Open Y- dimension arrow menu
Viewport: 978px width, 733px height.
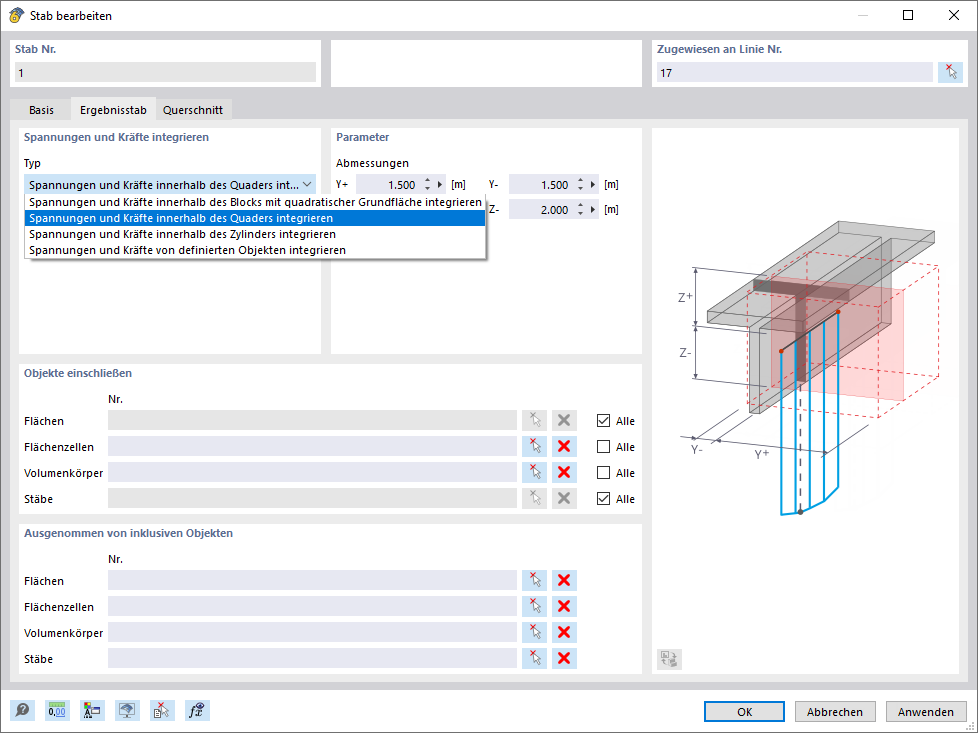click(593, 185)
